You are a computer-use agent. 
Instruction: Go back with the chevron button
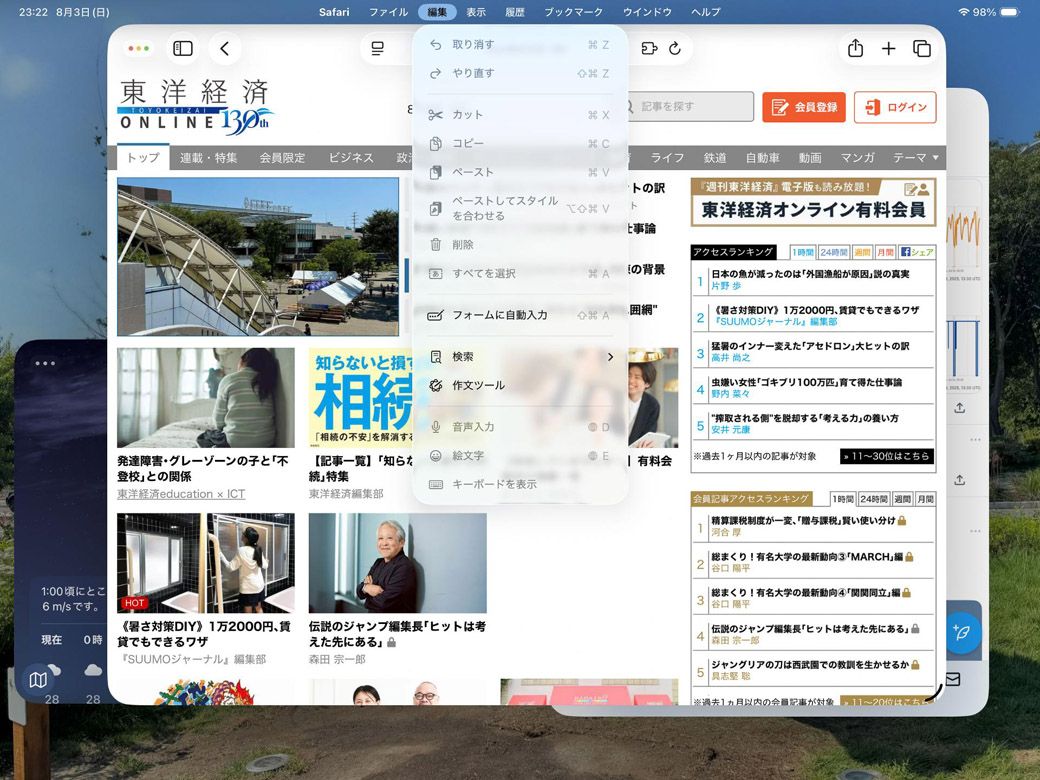224,48
